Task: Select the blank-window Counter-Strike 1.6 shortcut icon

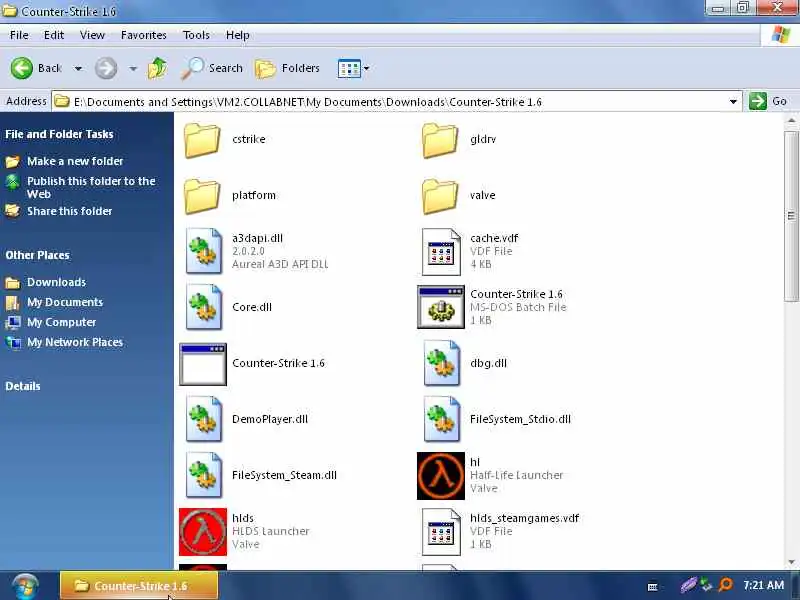Action: 203,364
